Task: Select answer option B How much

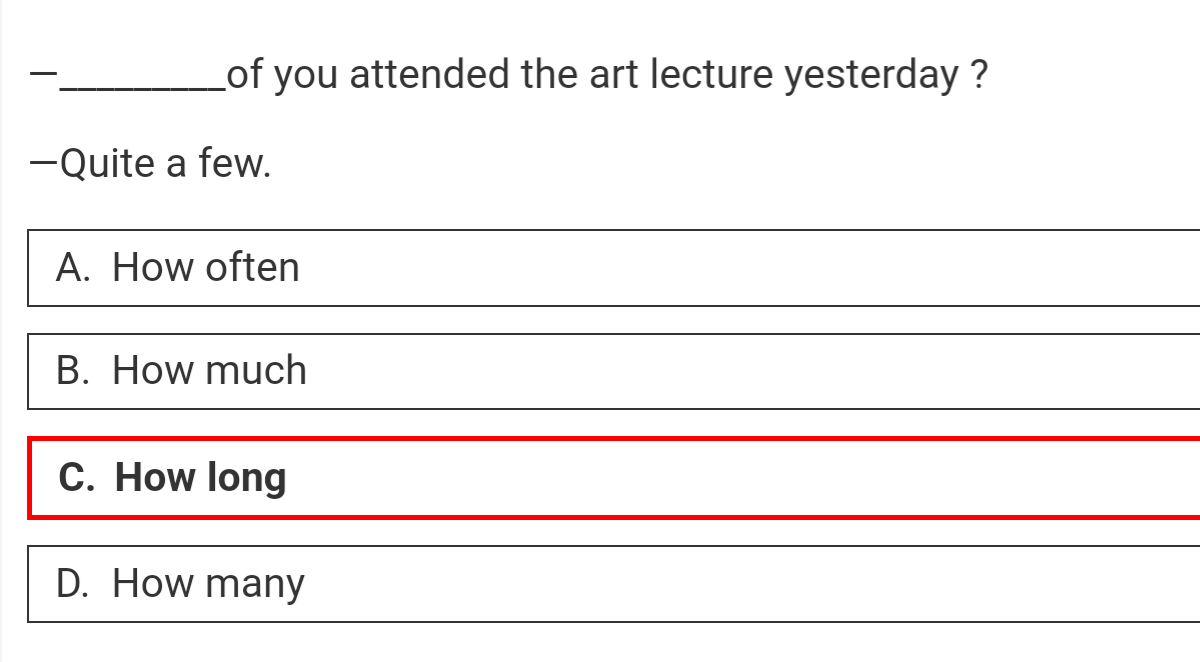Action: click(600, 371)
